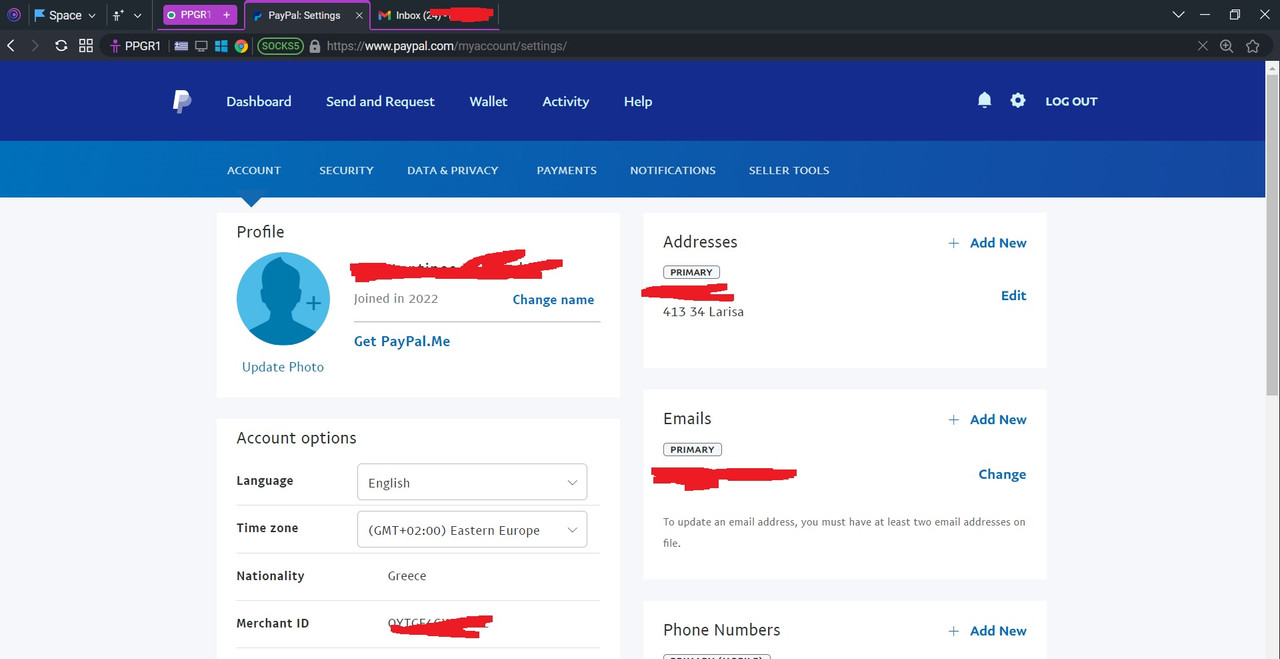Image resolution: width=1280 pixels, height=659 pixels.
Task: Select the ACCOUNT settings tab
Action: (254, 170)
